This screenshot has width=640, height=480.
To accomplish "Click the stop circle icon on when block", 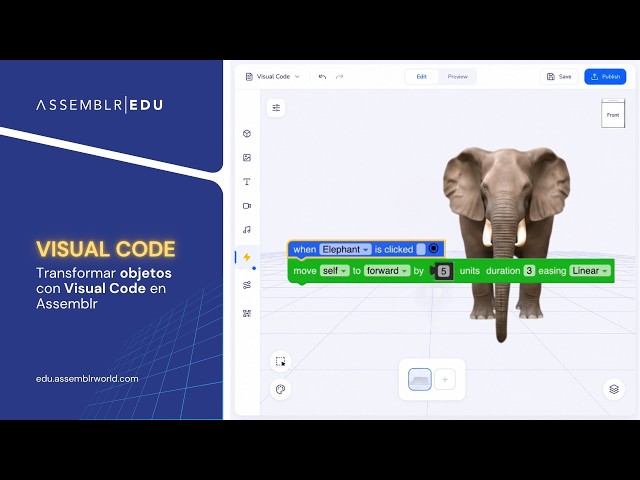I will click(433, 249).
